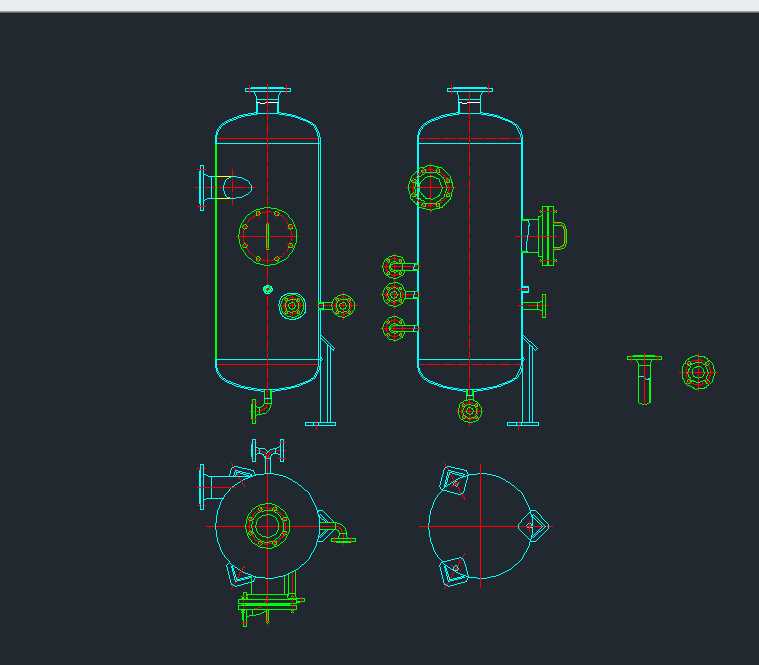The image size is (759, 665).
Task: Select the flange circle inside left vessel's lower shell
Action: [x=292, y=306]
